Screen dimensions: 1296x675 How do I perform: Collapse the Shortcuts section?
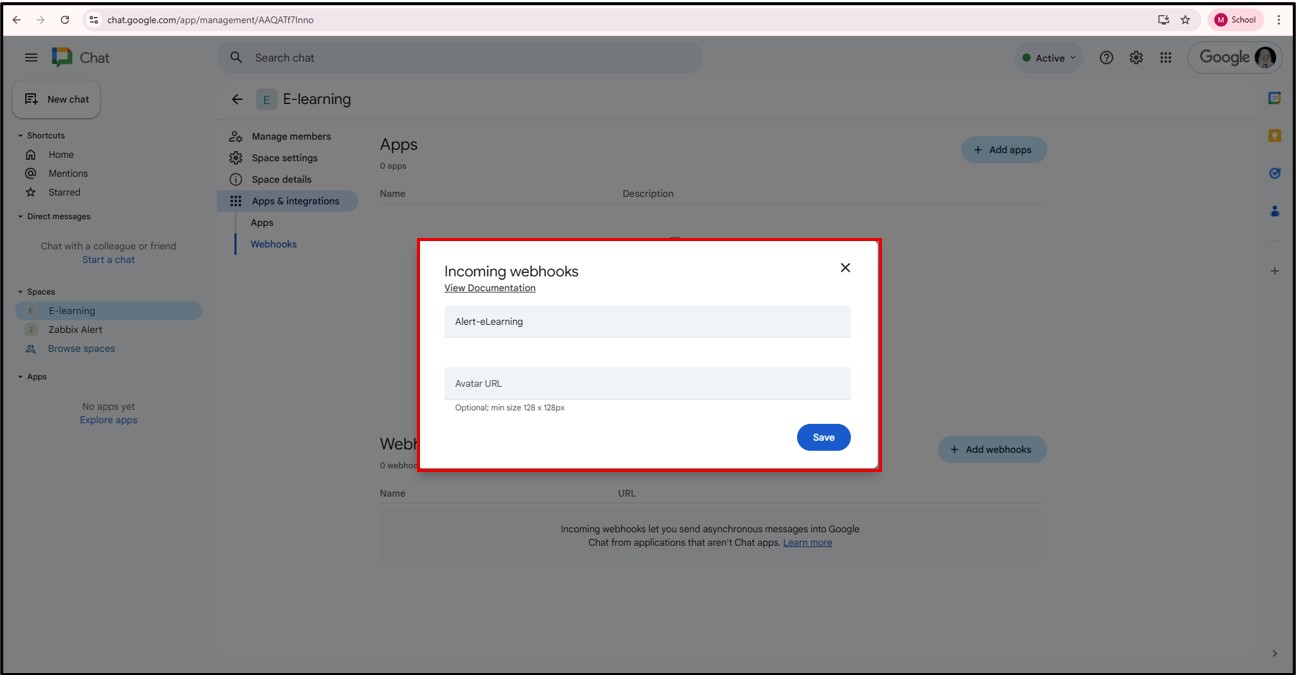tap(21, 136)
